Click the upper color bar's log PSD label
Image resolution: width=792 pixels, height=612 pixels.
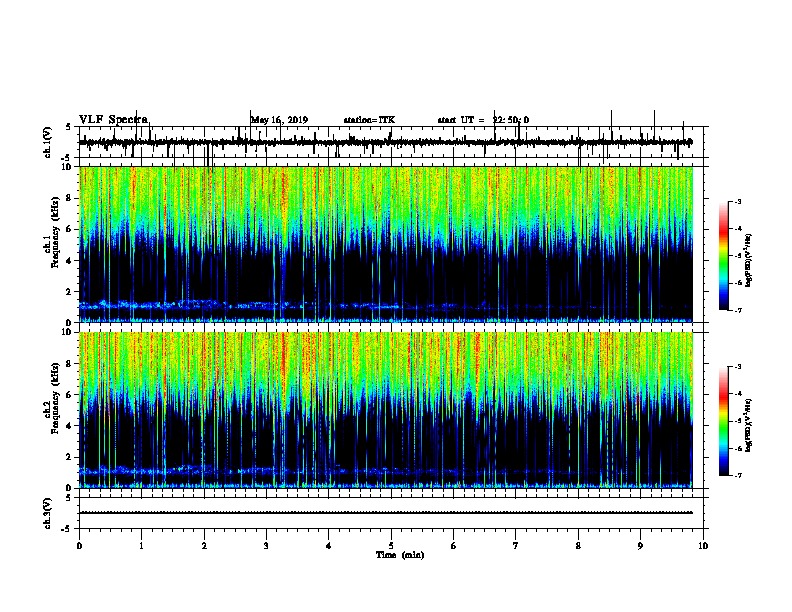[748, 260]
